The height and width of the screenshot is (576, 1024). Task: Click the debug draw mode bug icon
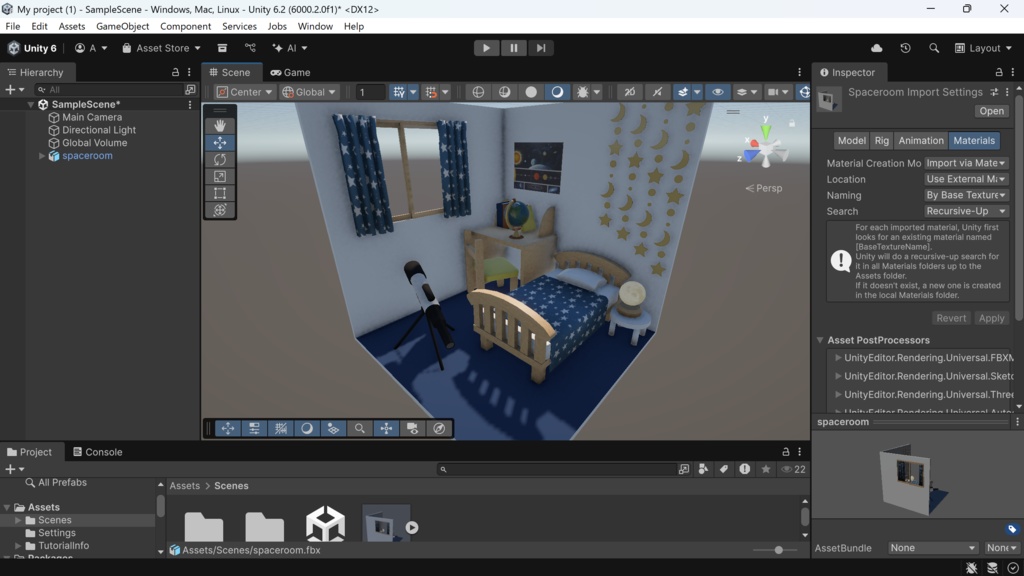(582, 92)
